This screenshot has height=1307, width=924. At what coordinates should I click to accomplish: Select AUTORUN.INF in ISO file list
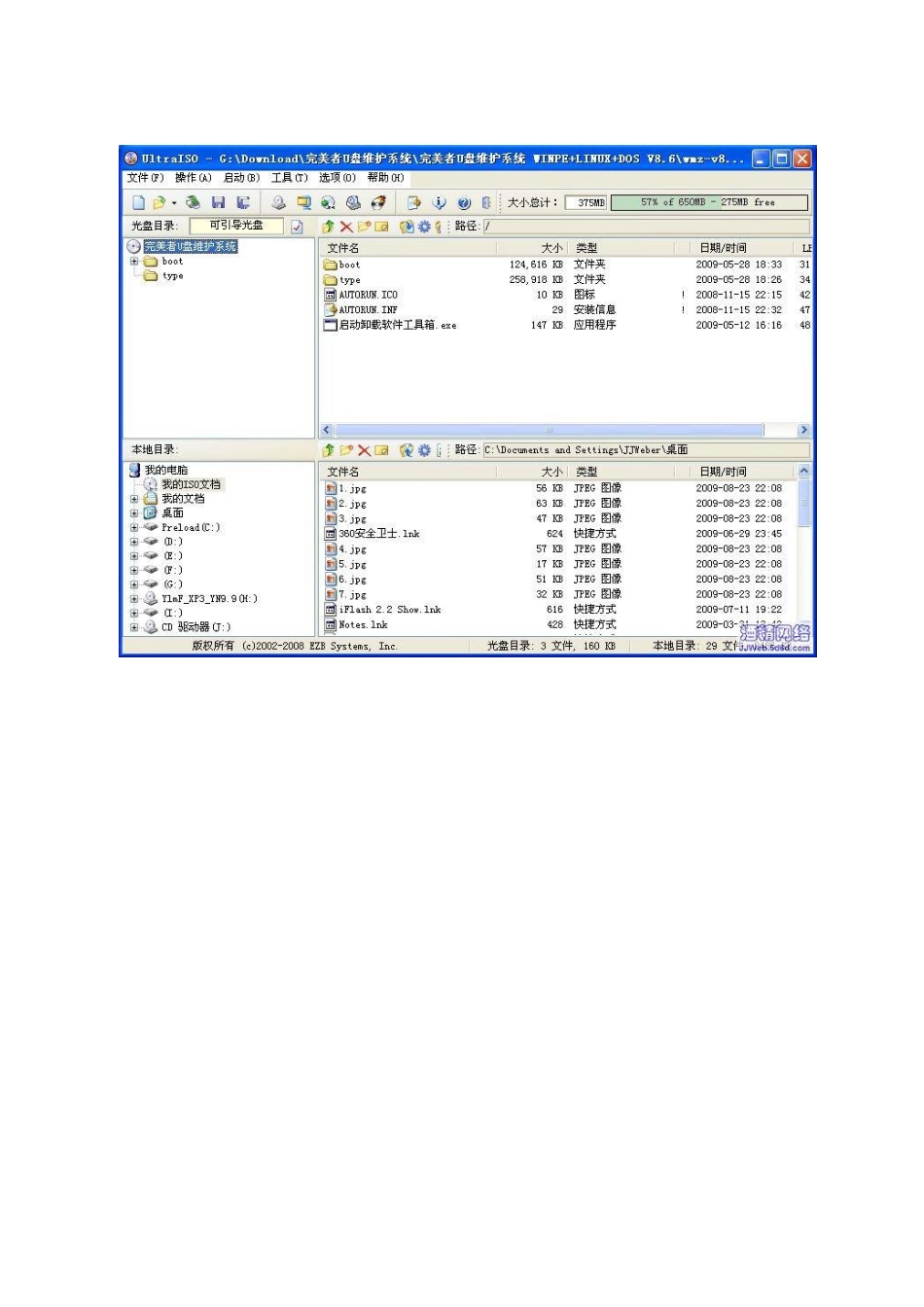pos(369,310)
